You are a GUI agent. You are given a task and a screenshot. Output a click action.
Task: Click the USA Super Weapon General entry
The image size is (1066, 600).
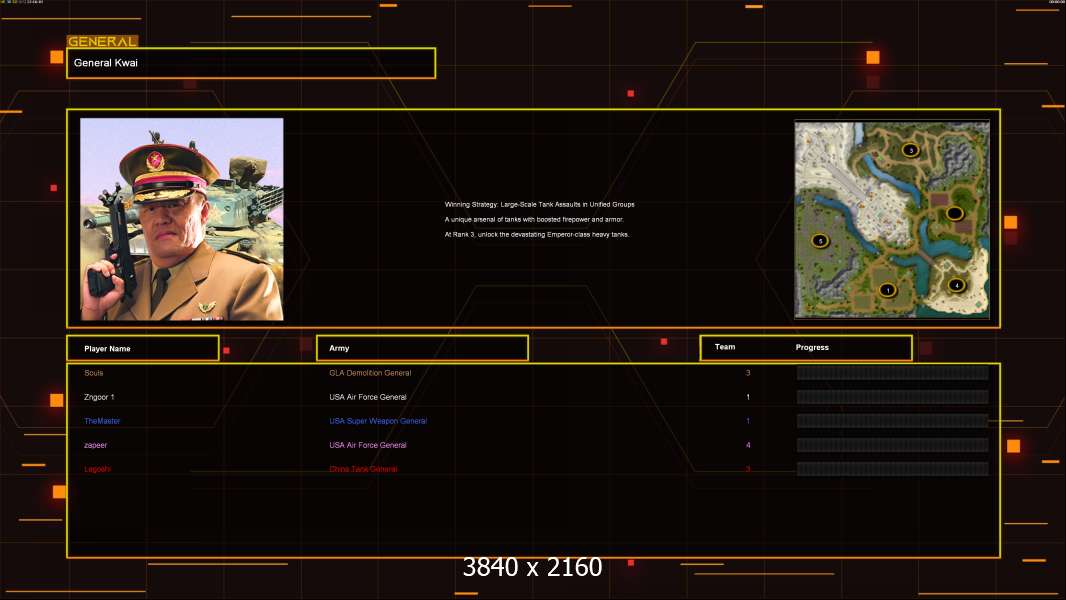point(378,421)
